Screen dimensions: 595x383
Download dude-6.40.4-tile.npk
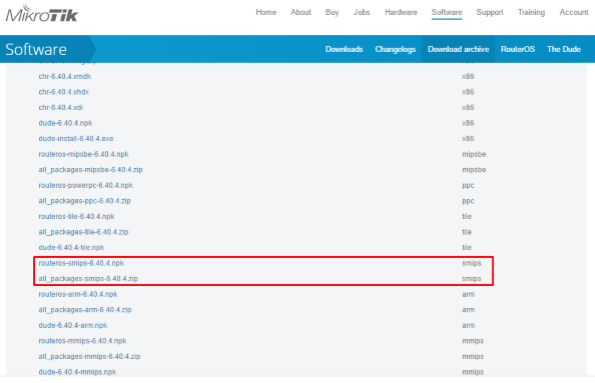click(71, 247)
